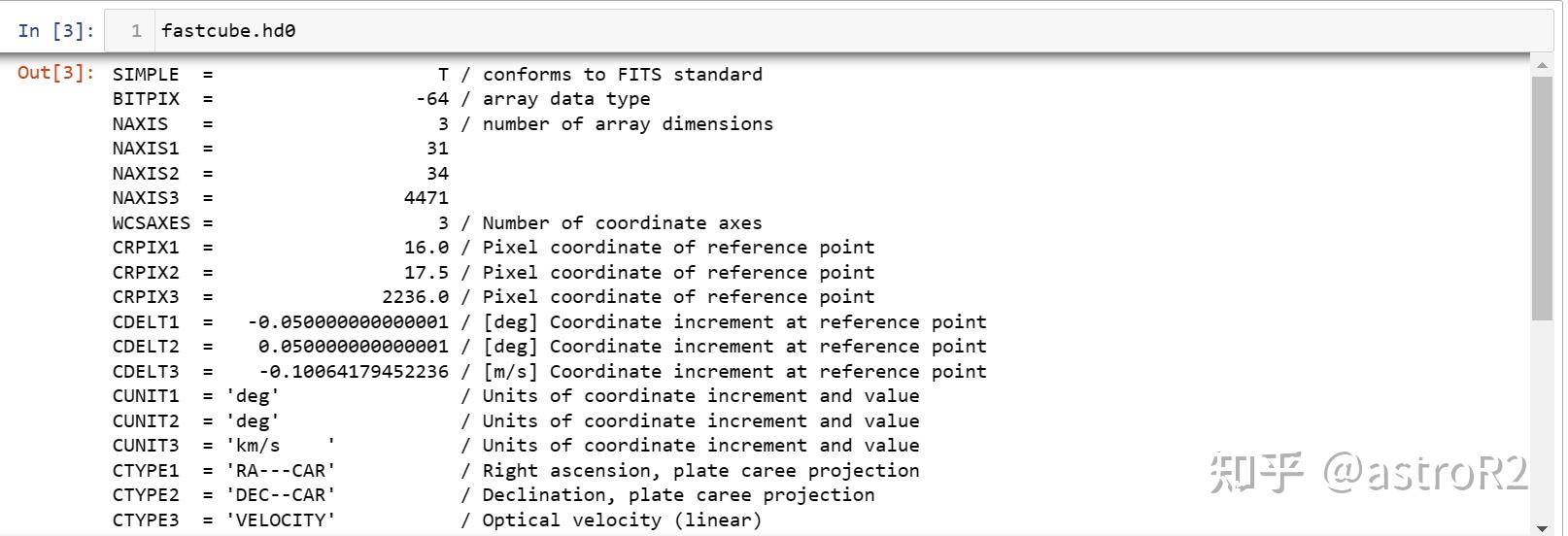Click the @astroR2 watermark text
The width and height of the screenshot is (1568, 536).
(x=1425, y=473)
